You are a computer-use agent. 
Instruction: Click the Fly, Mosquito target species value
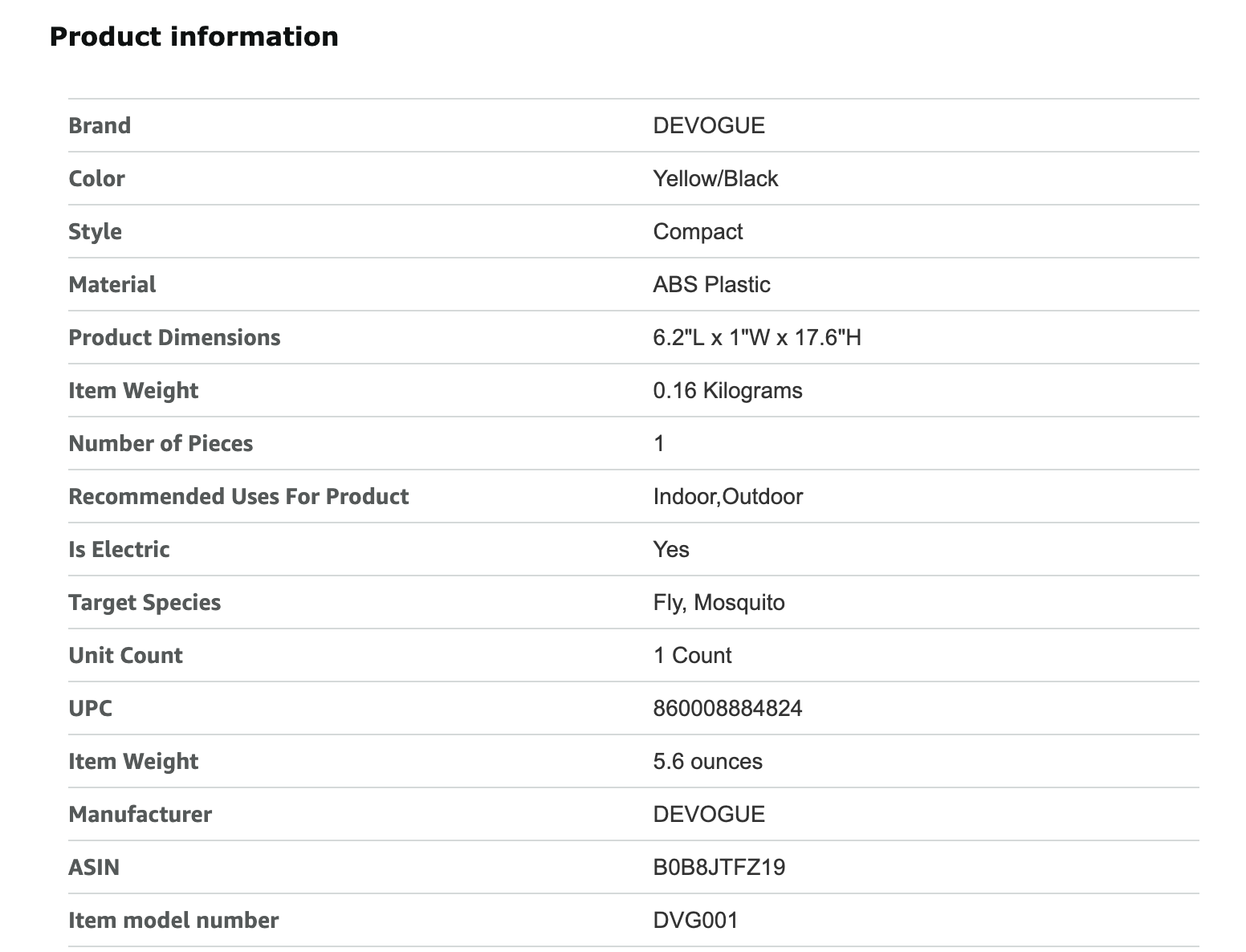[719, 602]
